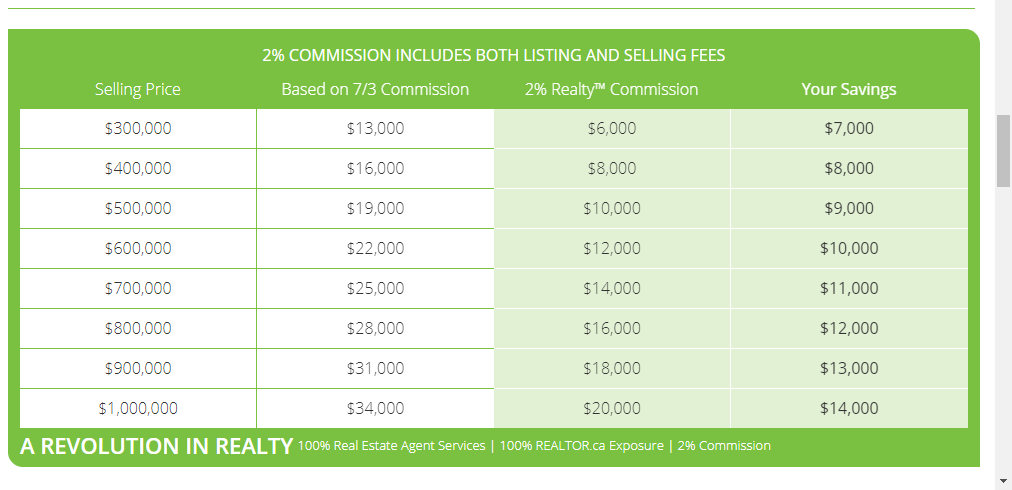Viewport: 1012px width, 490px height.
Task: Click the 2% Realty Commission column header
Action: (612, 89)
